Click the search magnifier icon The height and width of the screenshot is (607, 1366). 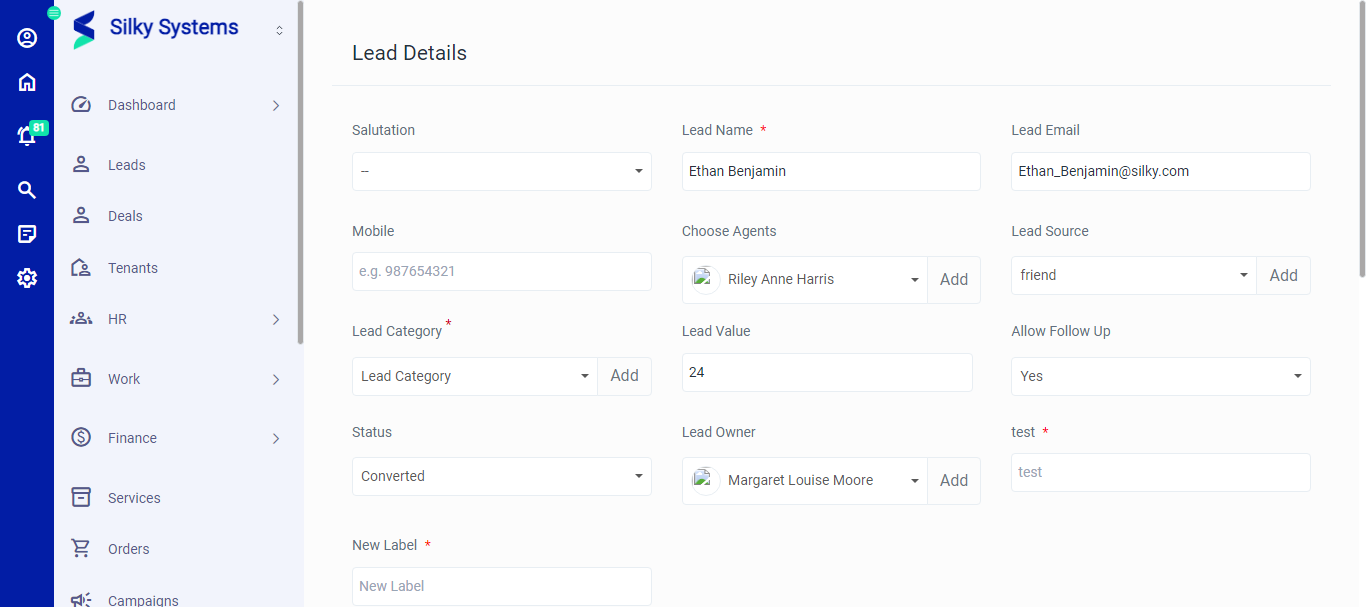[x=27, y=190]
